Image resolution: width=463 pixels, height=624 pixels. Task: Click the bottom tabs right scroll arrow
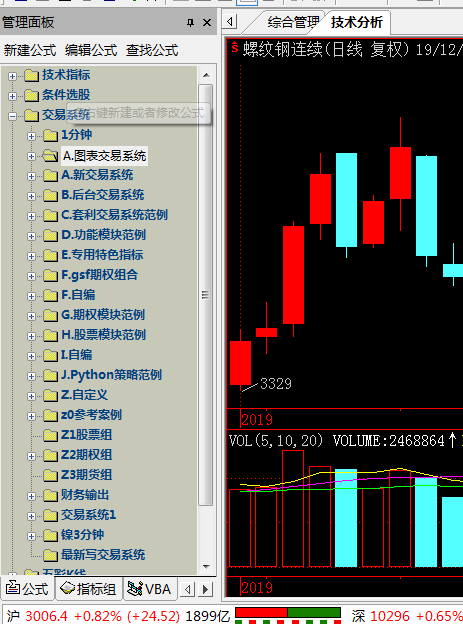pyautogui.click(x=205, y=589)
